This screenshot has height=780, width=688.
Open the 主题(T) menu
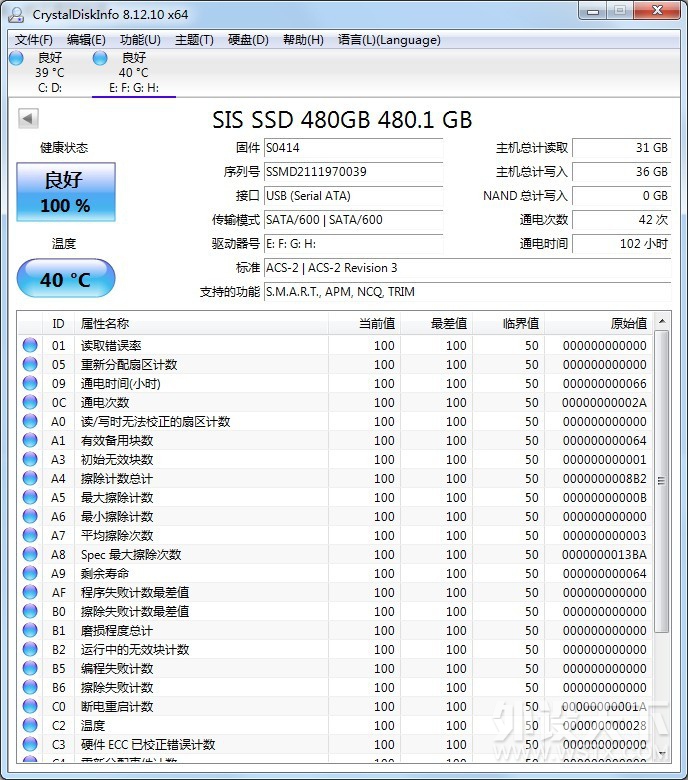(194, 40)
